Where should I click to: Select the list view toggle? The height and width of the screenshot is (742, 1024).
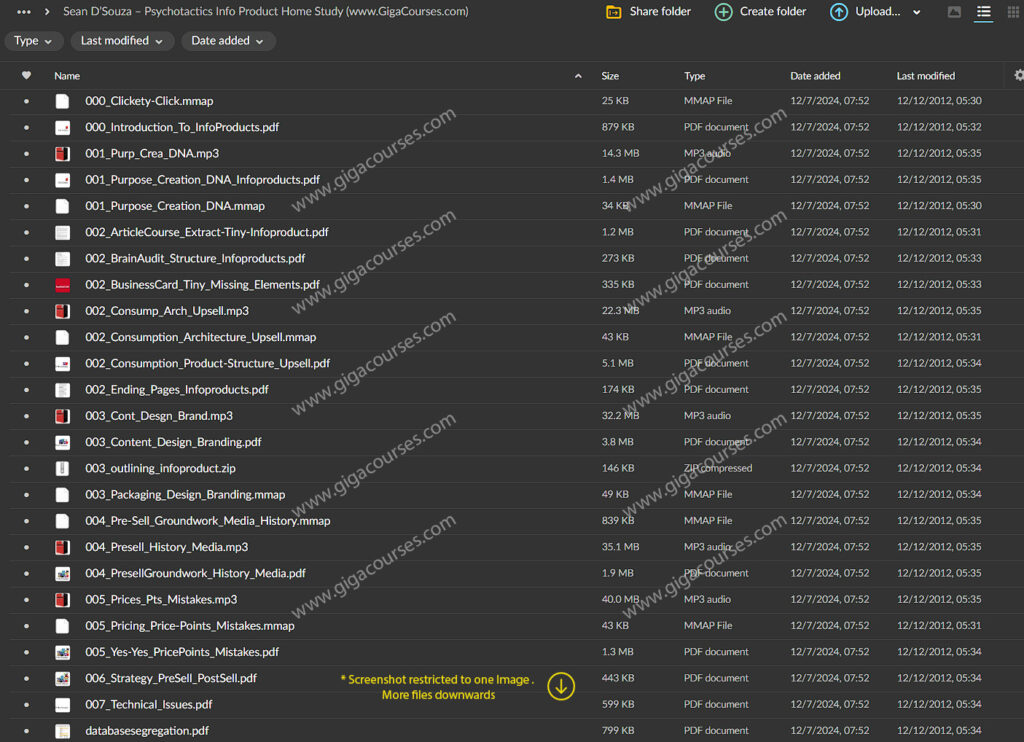tap(984, 12)
